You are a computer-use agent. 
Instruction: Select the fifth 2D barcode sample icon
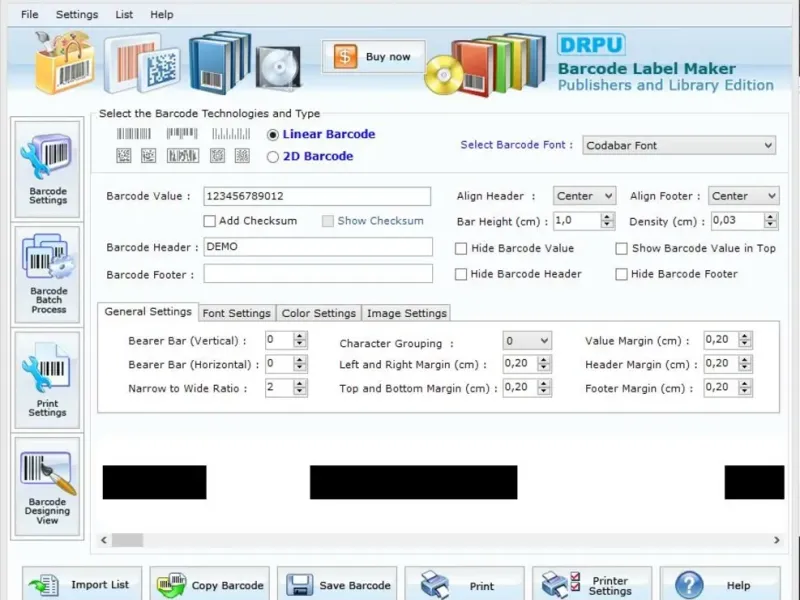point(242,156)
